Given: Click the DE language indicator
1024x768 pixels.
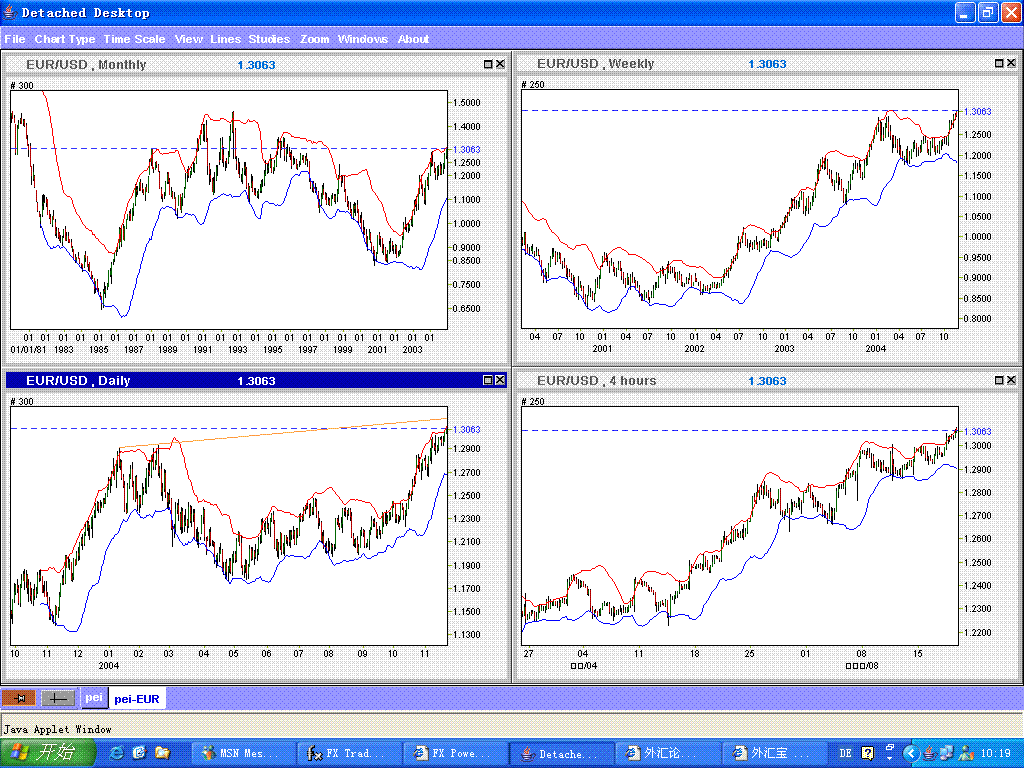Looking at the screenshot, I should [x=845, y=754].
